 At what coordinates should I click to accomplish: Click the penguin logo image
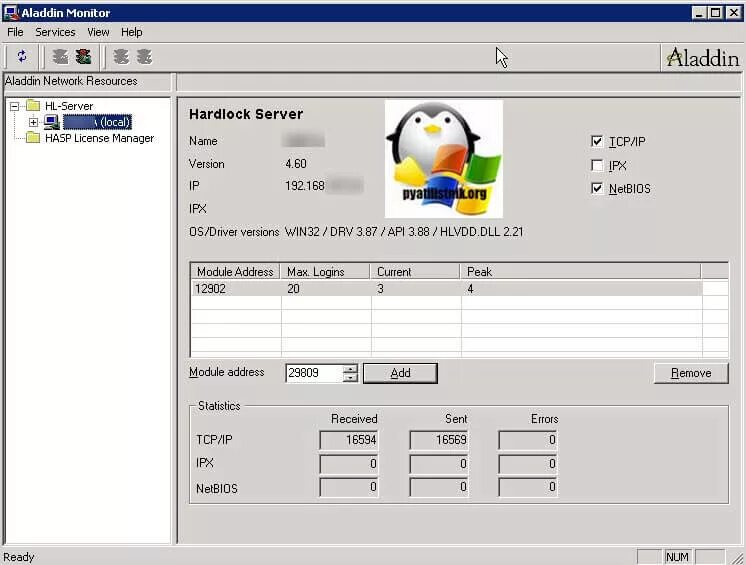443,159
